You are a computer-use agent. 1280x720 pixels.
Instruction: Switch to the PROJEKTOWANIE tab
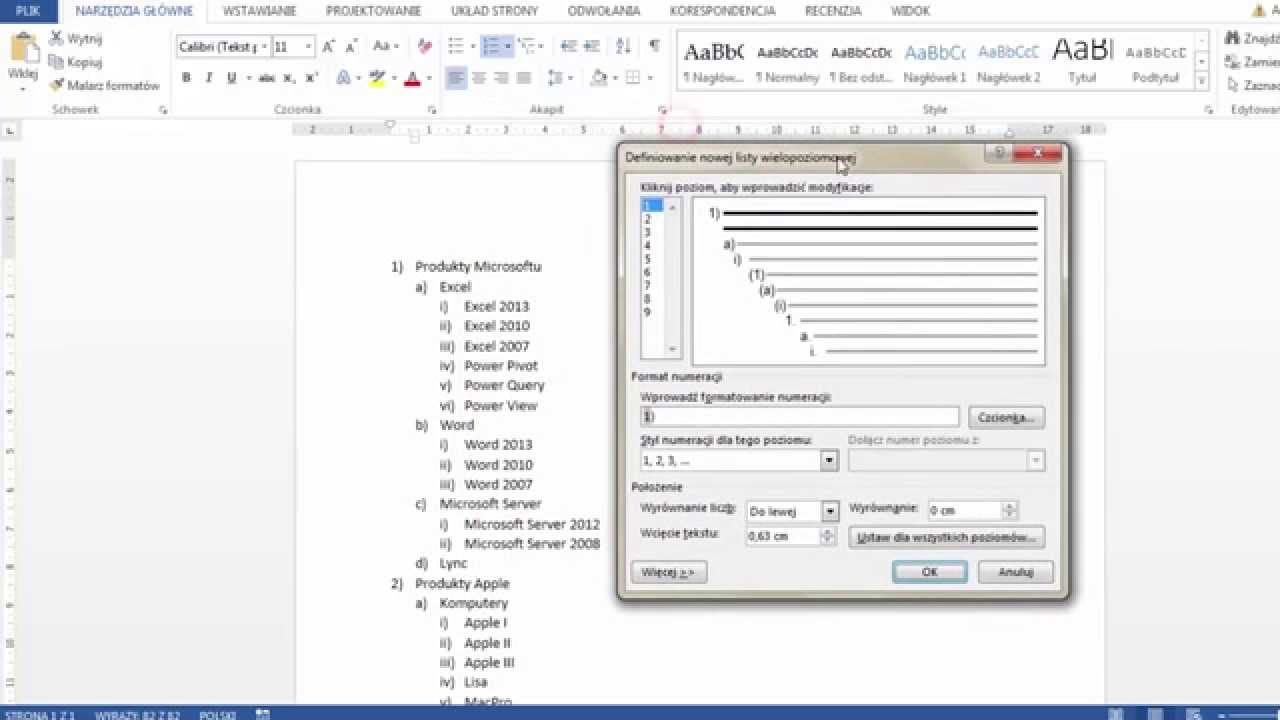(x=373, y=11)
